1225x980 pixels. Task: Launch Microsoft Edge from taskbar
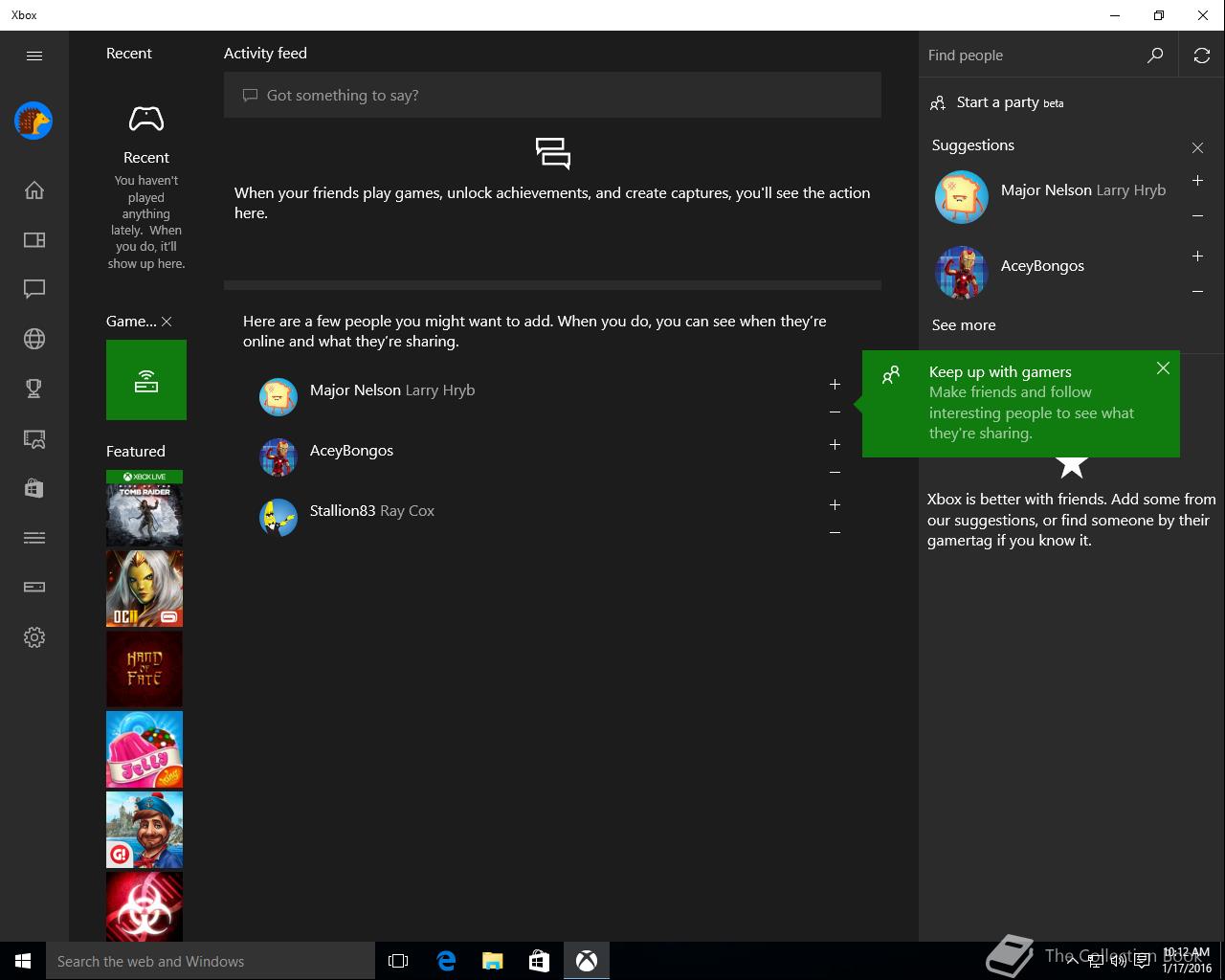446,961
